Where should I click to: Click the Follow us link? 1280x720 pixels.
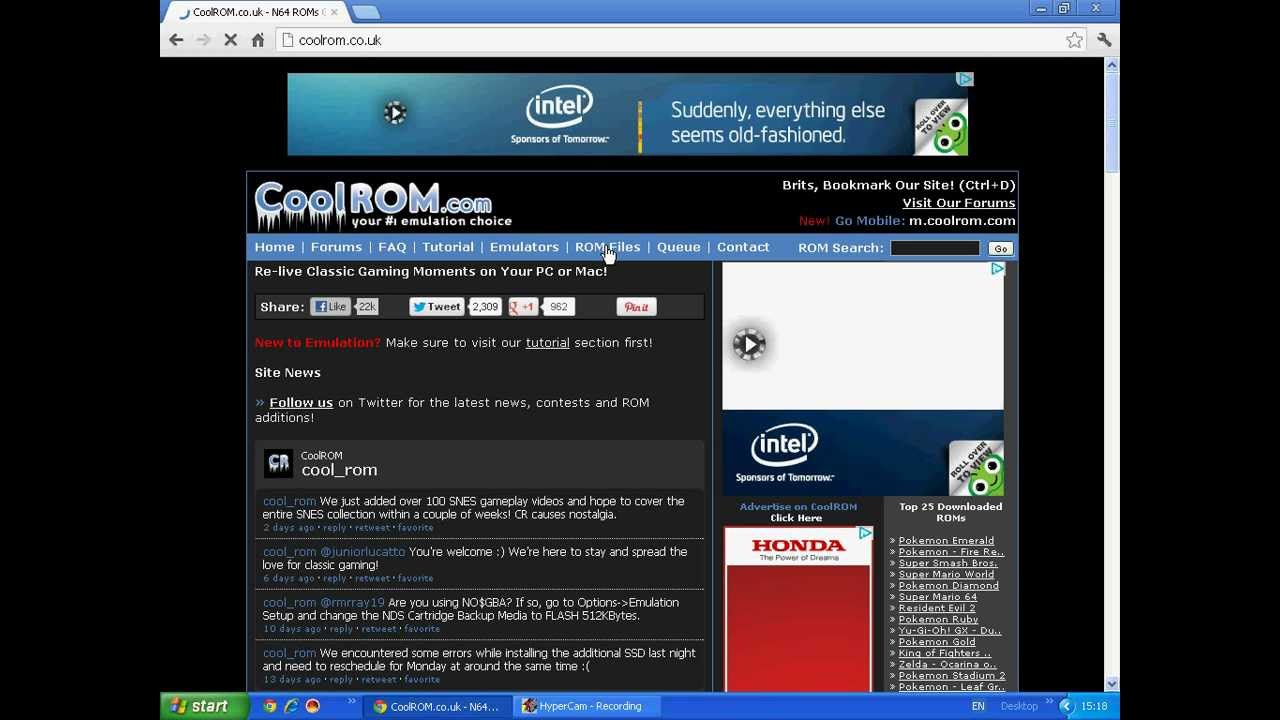pyautogui.click(x=301, y=402)
